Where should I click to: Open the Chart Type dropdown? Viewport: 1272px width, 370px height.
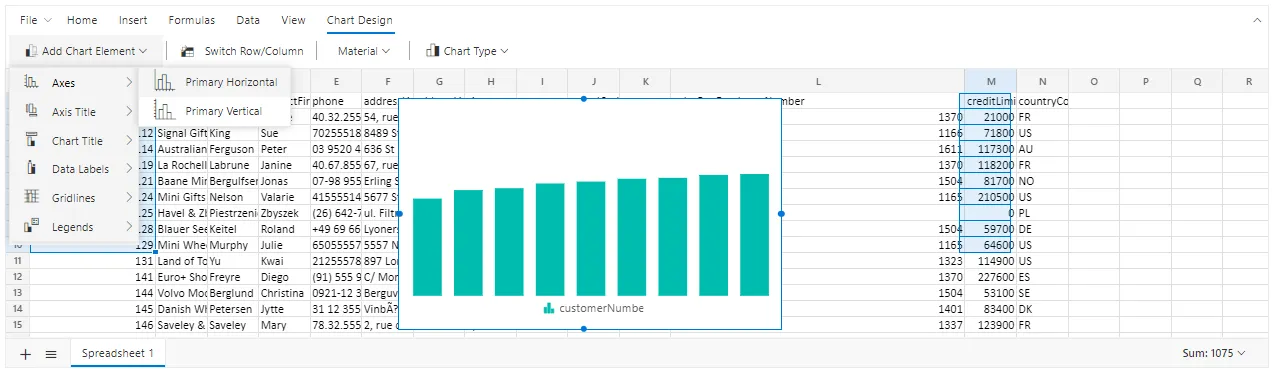(467, 50)
